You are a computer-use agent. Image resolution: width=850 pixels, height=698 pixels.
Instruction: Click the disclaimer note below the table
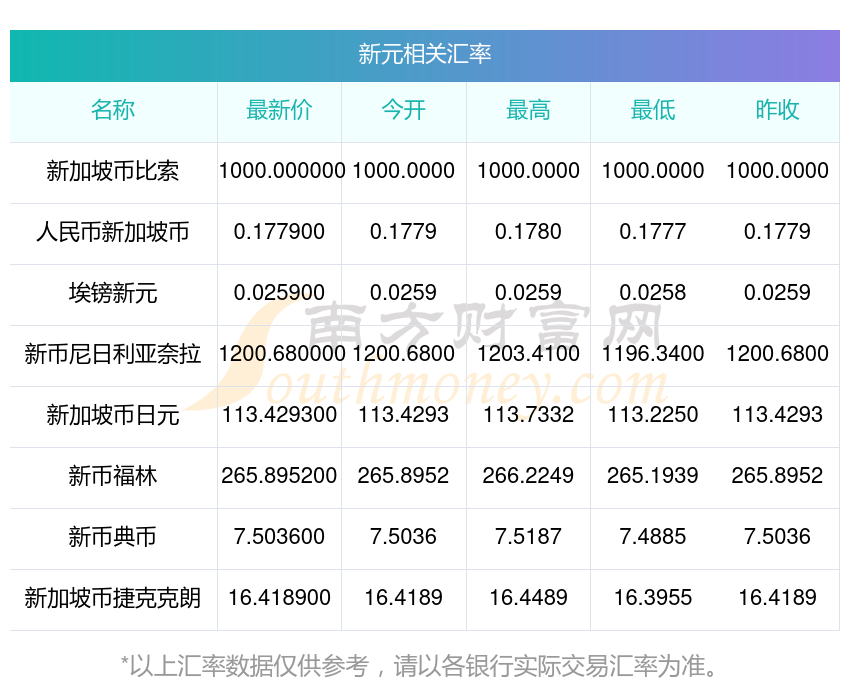pyautogui.click(x=418, y=666)
